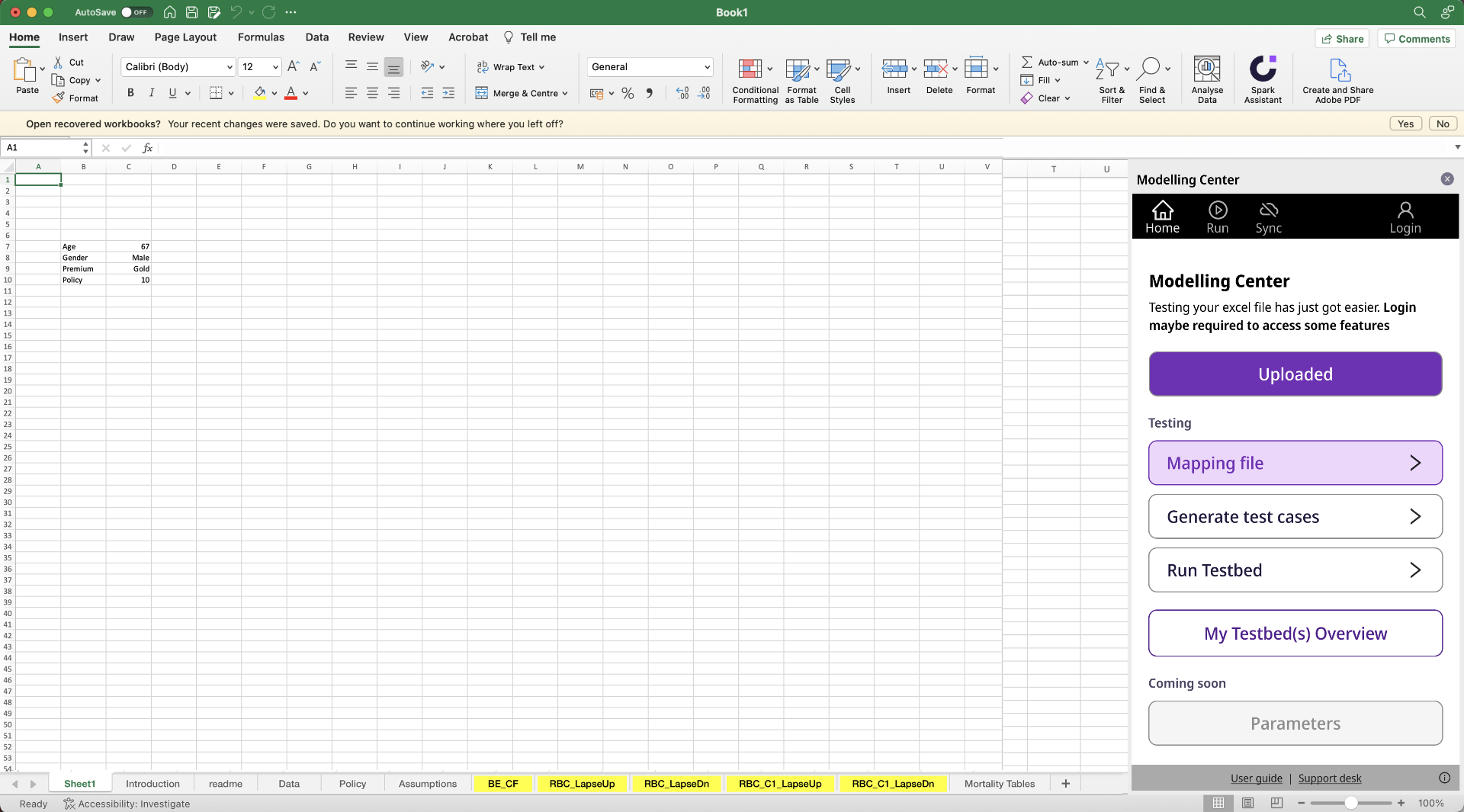Toggle the AutoSave switch
The width and height of the screenshot is (1464, 812).
(x=136, y=12)
